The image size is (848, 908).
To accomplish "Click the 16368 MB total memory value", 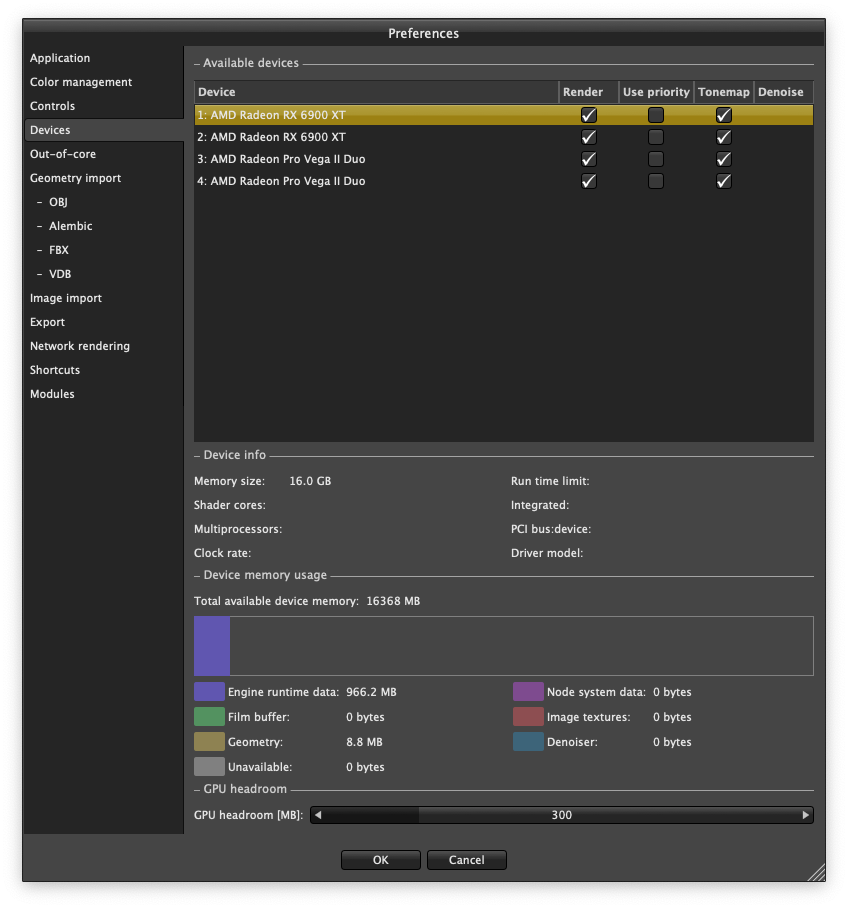I will pos(393,601).
